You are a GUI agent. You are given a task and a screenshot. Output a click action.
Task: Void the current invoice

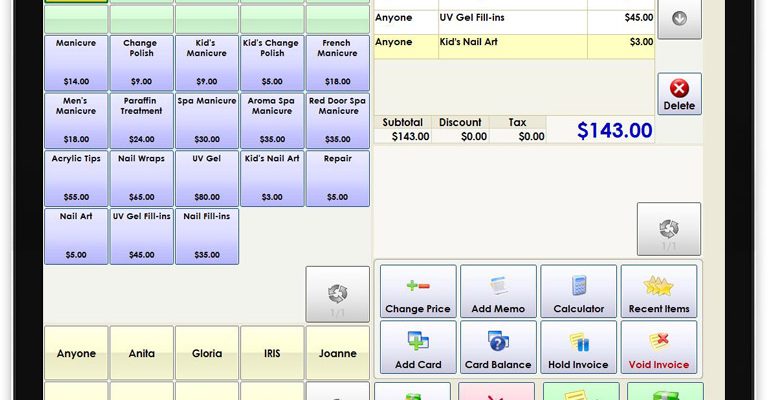click(658, 347)
